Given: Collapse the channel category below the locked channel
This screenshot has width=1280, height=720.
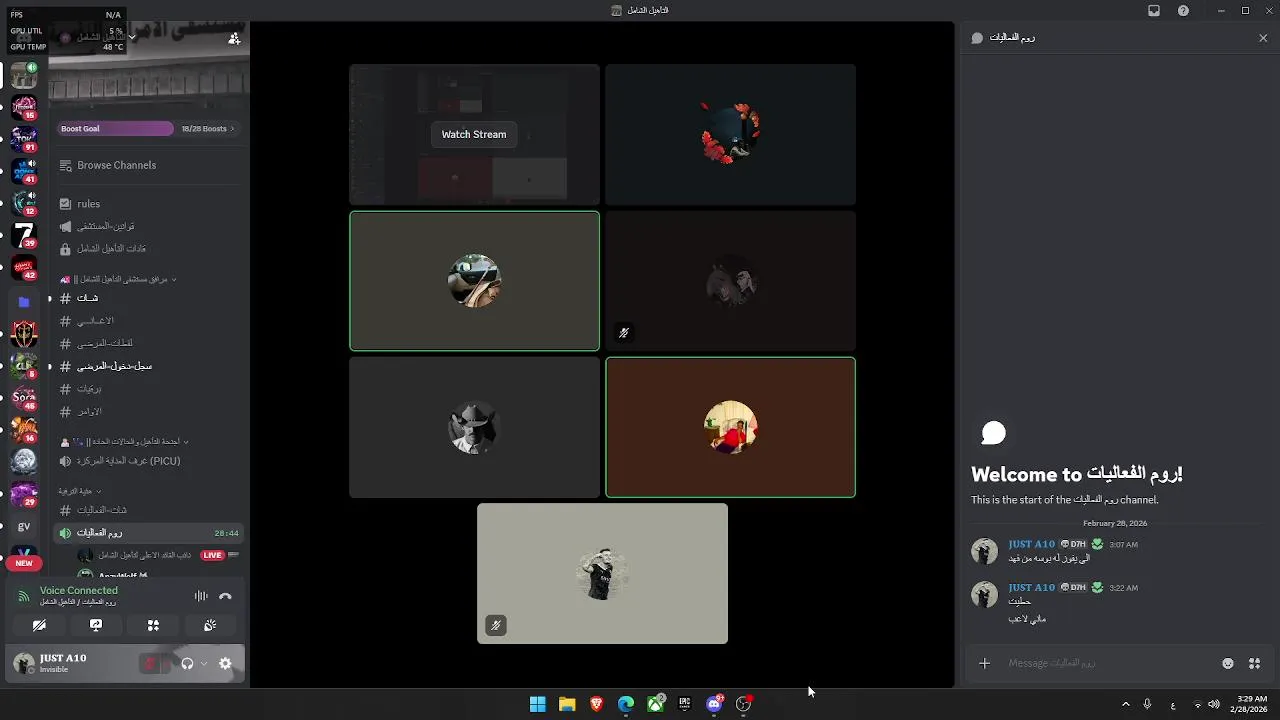Looking at the screenshot, I should [x=118, y=279].
